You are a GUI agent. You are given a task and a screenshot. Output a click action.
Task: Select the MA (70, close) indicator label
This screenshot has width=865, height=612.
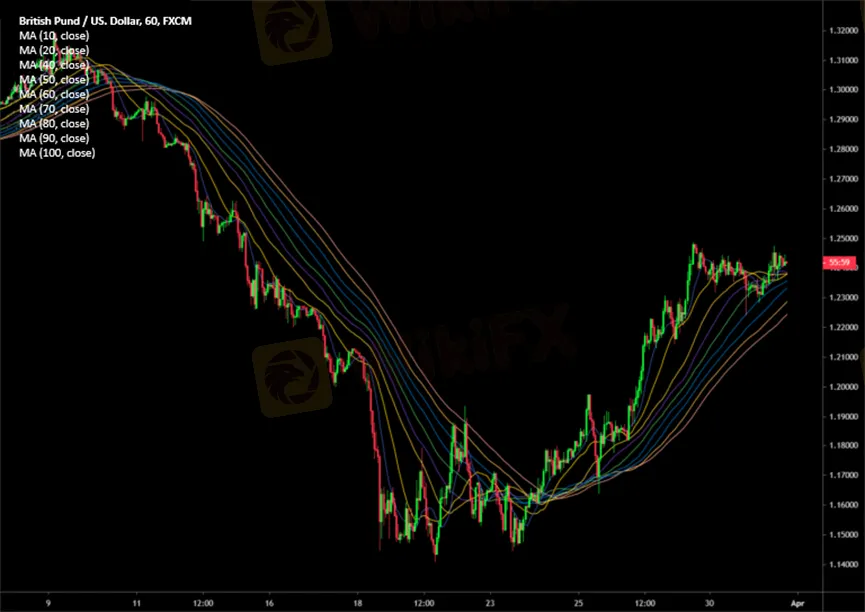tap(54, 109)
